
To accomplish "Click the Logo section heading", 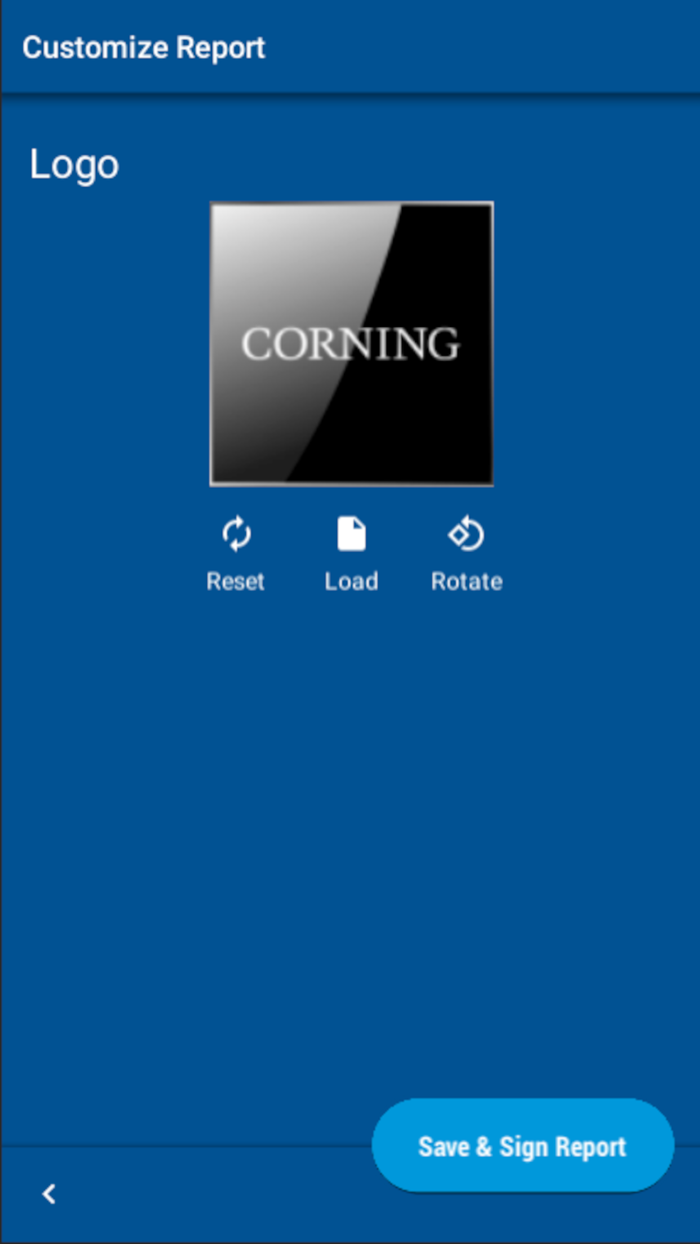I will (x=74, y=164).
